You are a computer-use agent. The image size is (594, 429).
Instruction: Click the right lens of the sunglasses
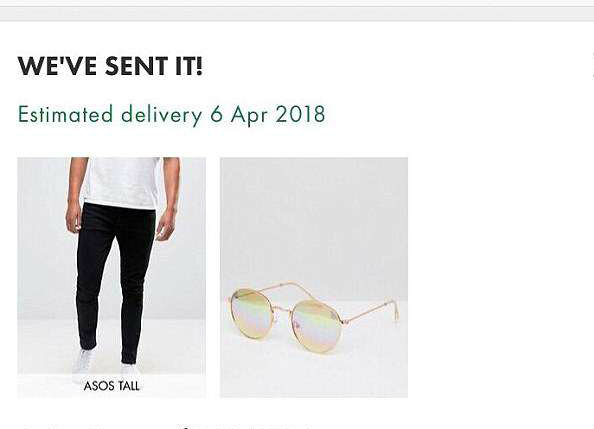point(316,325)
